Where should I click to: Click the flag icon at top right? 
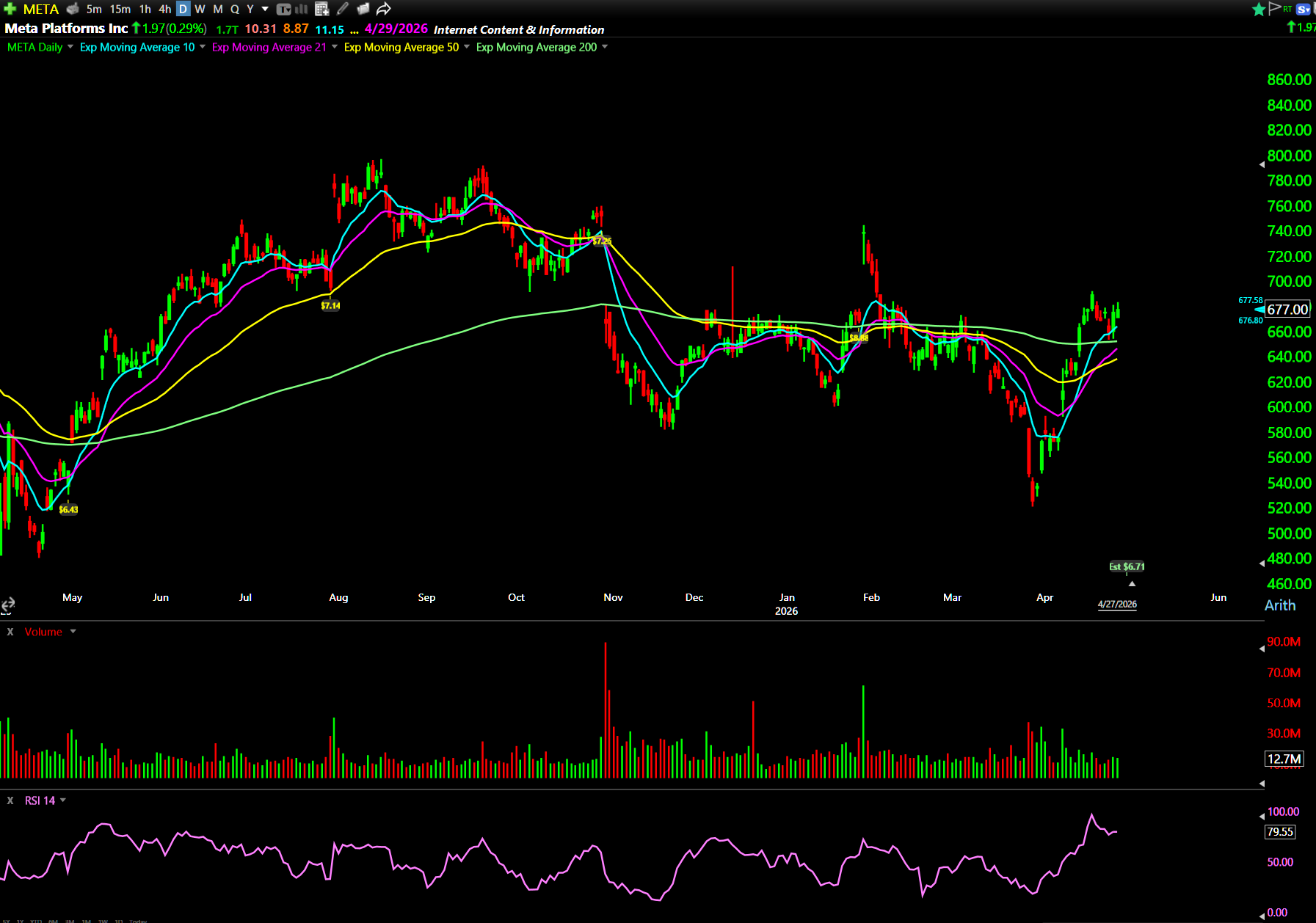click(x=1274, y=8)
